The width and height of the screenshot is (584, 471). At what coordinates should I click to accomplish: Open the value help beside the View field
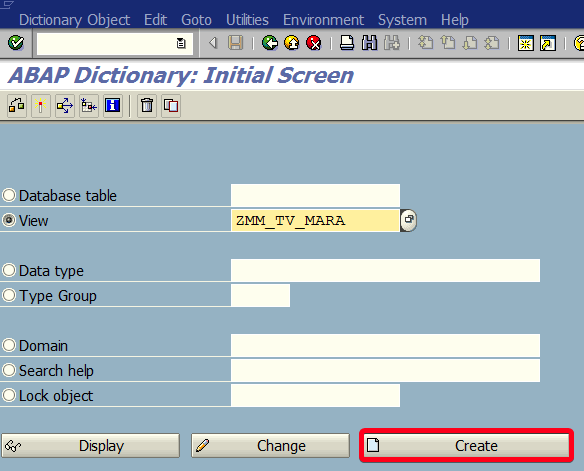(409, 220)
